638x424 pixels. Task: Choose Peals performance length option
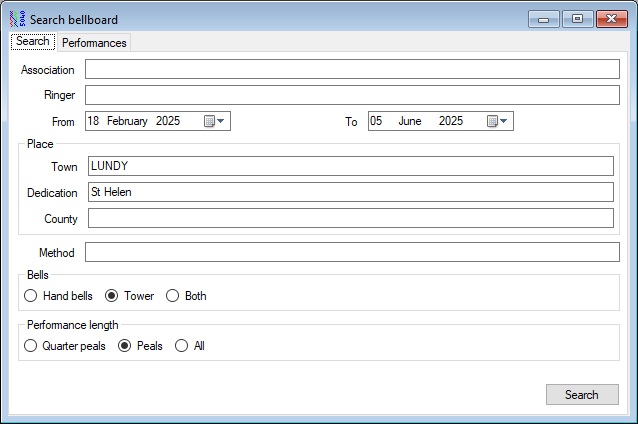click(x=125, y=346)
